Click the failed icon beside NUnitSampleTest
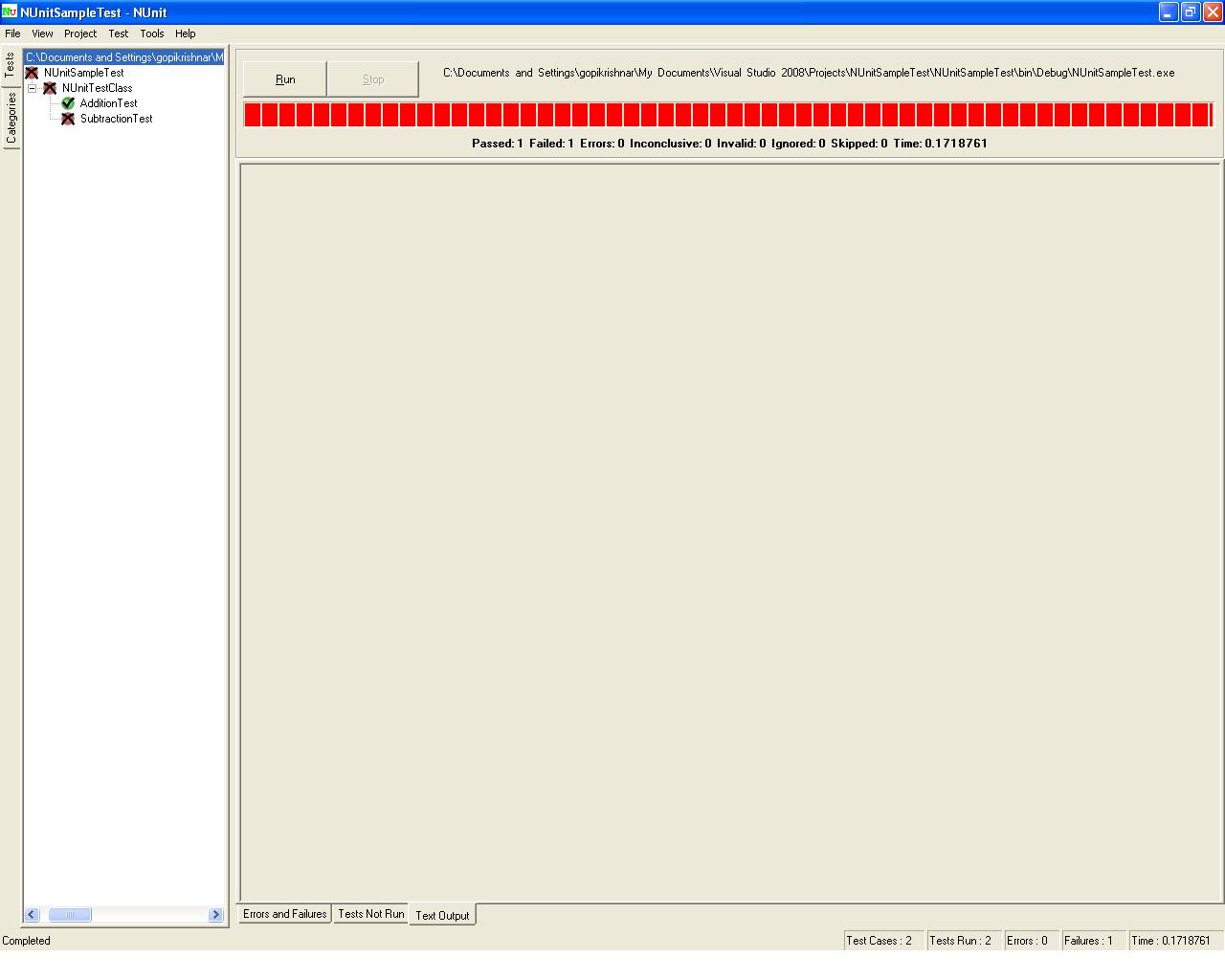This screenshot has height=980, width=1225. coord(32,73)
